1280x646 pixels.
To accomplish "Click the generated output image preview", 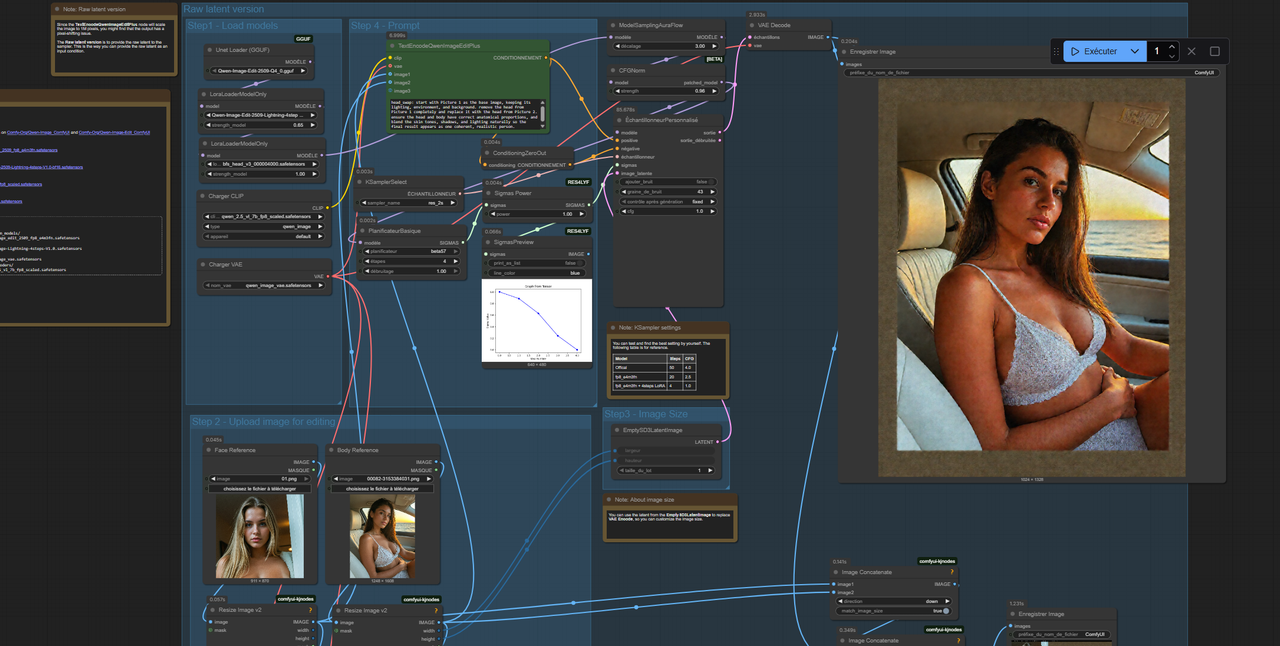I will 1031,278.
